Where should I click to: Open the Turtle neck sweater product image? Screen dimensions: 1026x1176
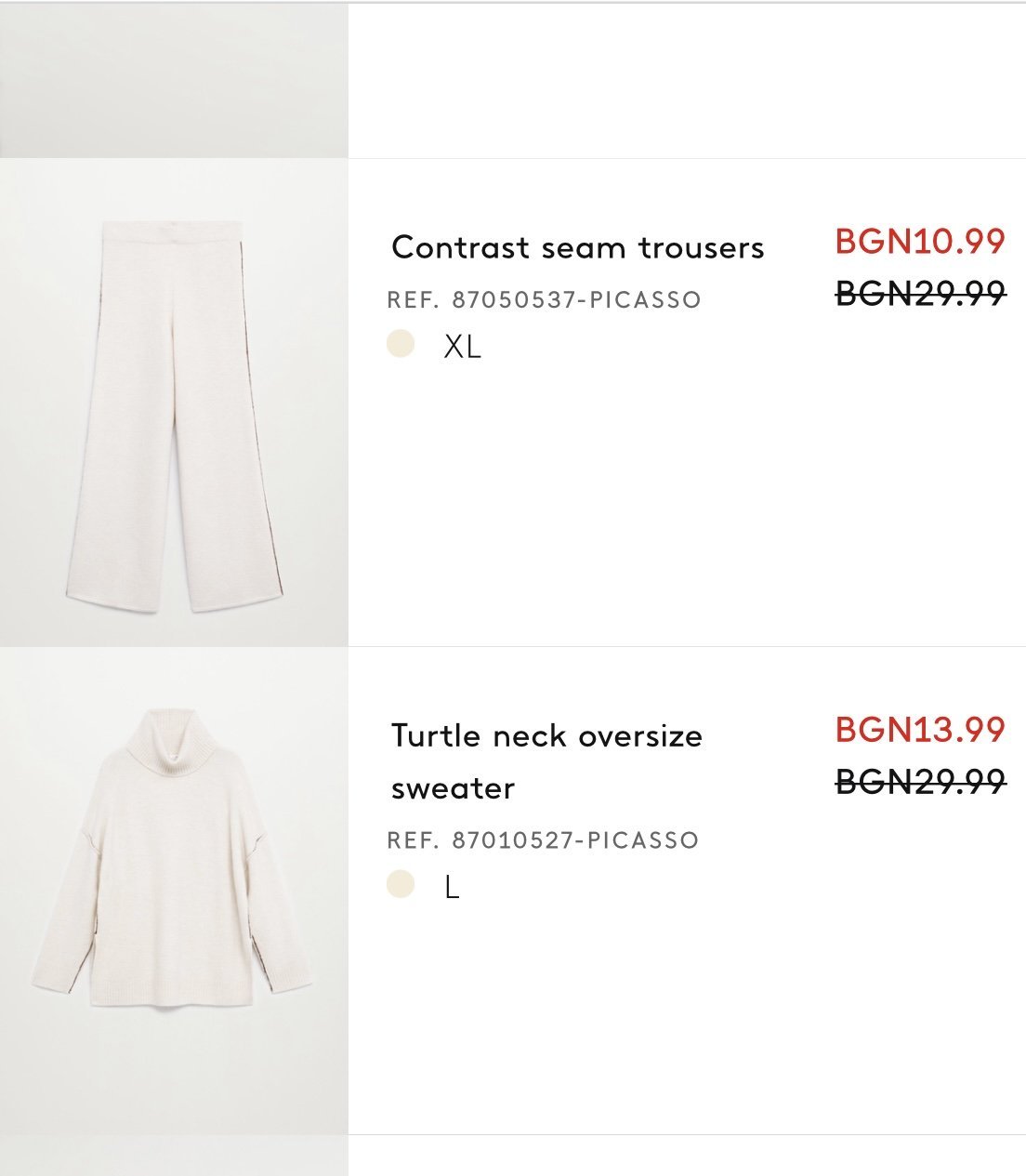(174, 890)
